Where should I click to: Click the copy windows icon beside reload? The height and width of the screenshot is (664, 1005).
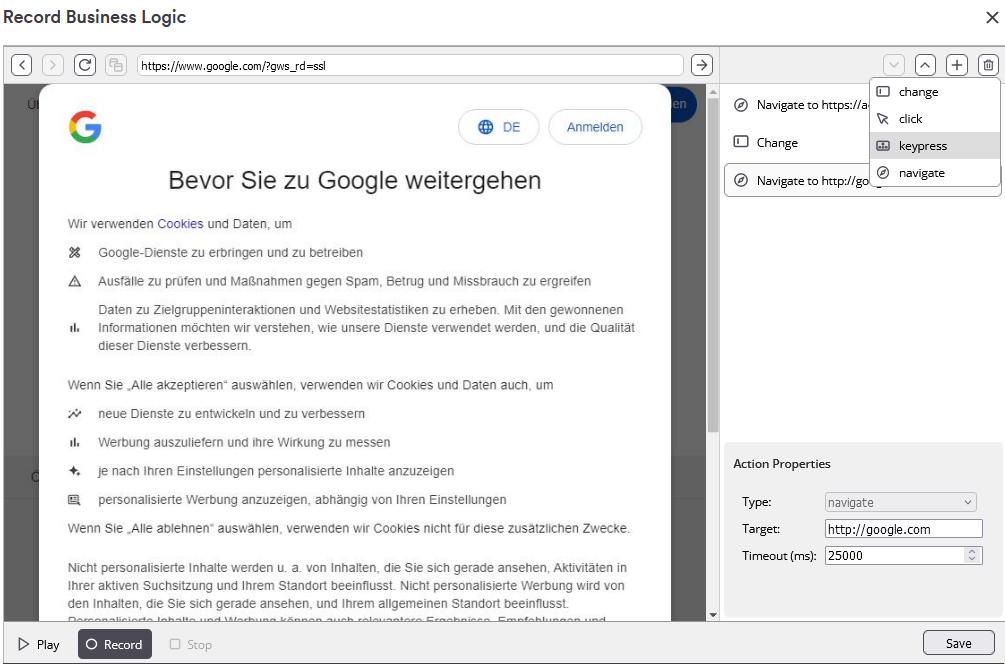click(116, 65)
